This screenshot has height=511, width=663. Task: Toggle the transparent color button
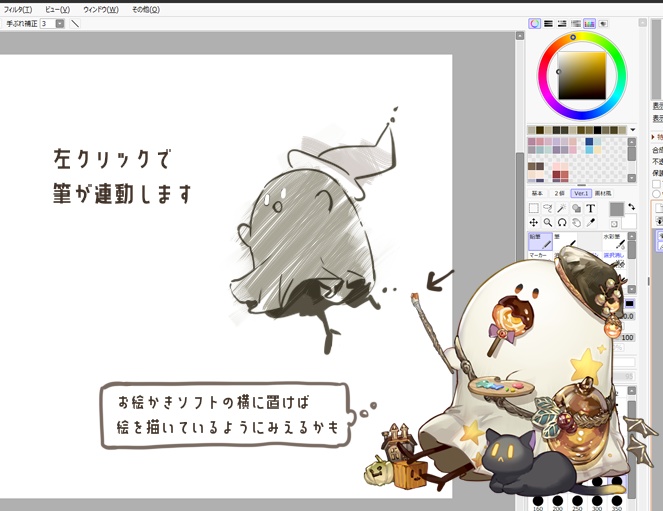tap(614, 224)
